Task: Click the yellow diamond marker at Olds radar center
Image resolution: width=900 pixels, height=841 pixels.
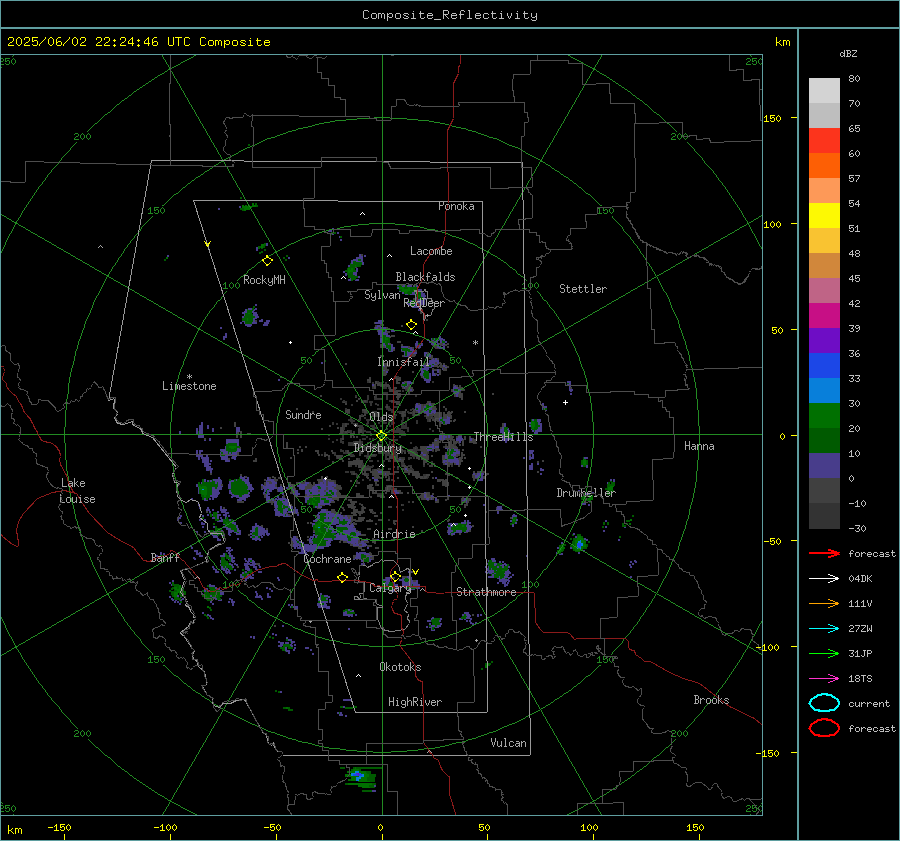Action: (x=381, y=436)
